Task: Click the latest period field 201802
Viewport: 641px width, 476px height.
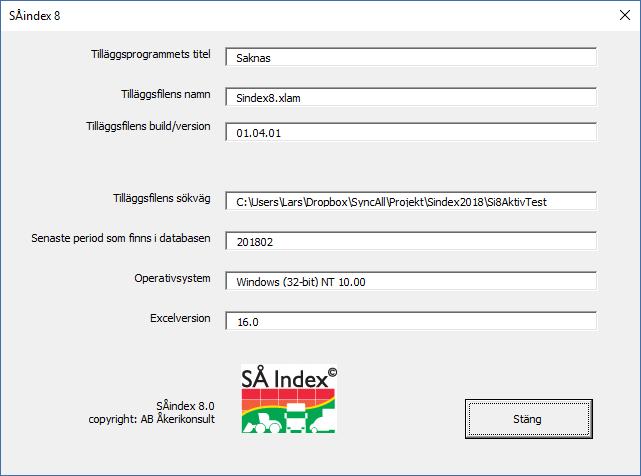Action: (x=411, y=241)
